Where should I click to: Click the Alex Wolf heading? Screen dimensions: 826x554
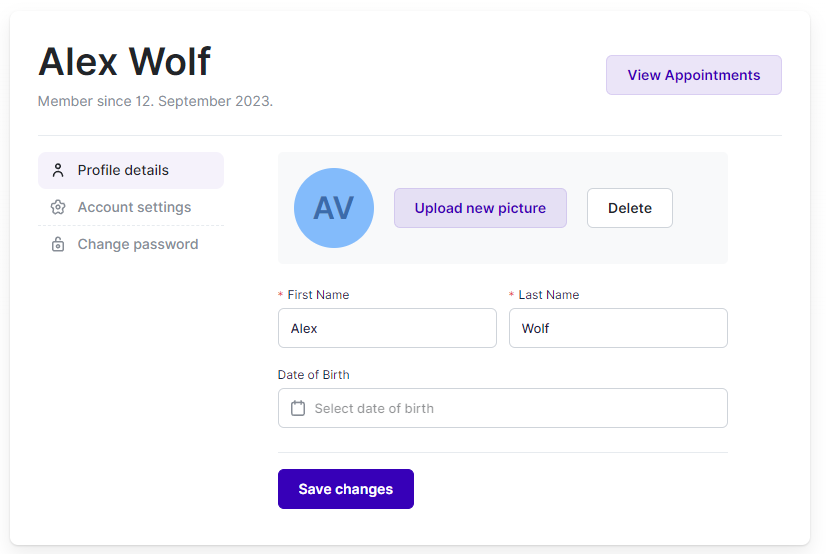coord(124,62)
